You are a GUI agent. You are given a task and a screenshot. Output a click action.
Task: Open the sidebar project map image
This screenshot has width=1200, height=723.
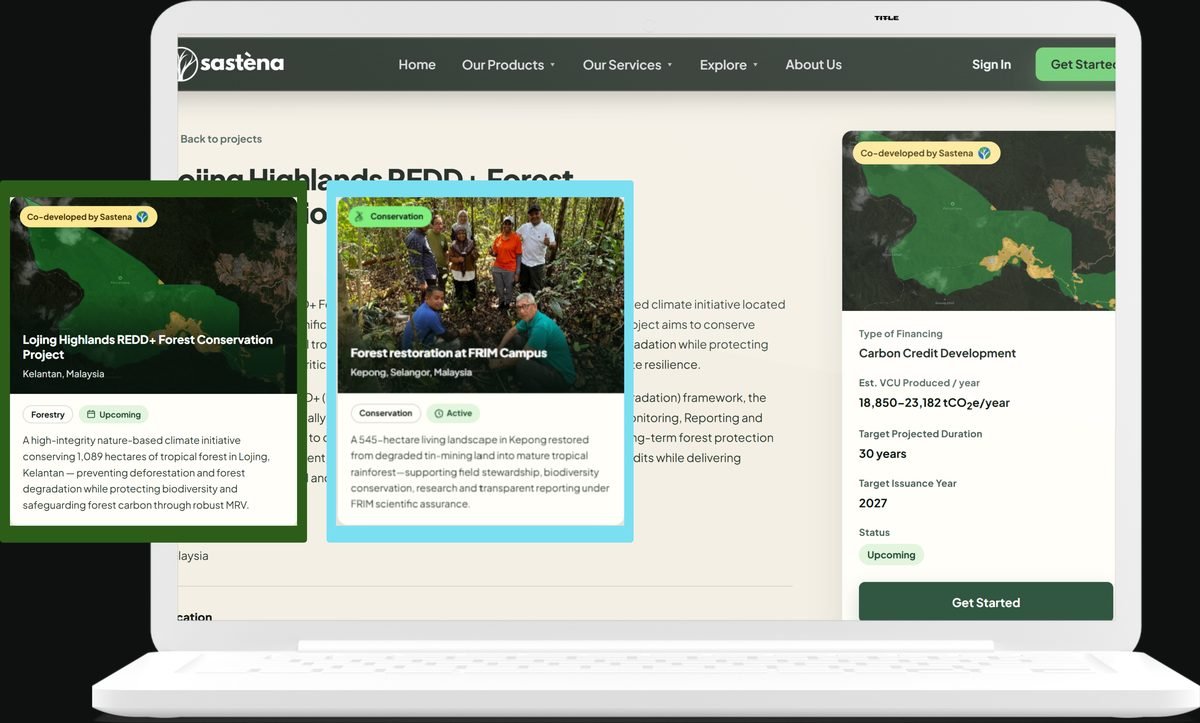coord(978,221)
